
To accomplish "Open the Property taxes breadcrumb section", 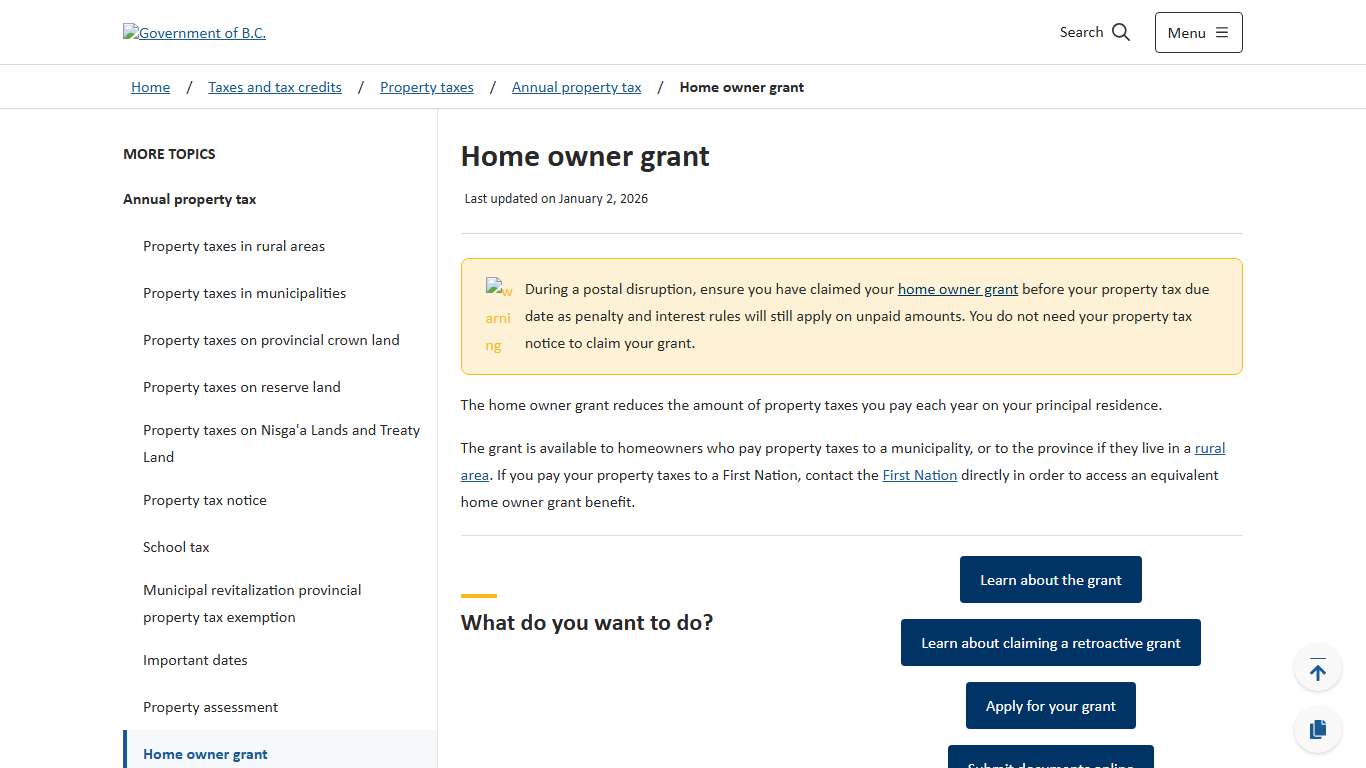I will coord(426,87).
